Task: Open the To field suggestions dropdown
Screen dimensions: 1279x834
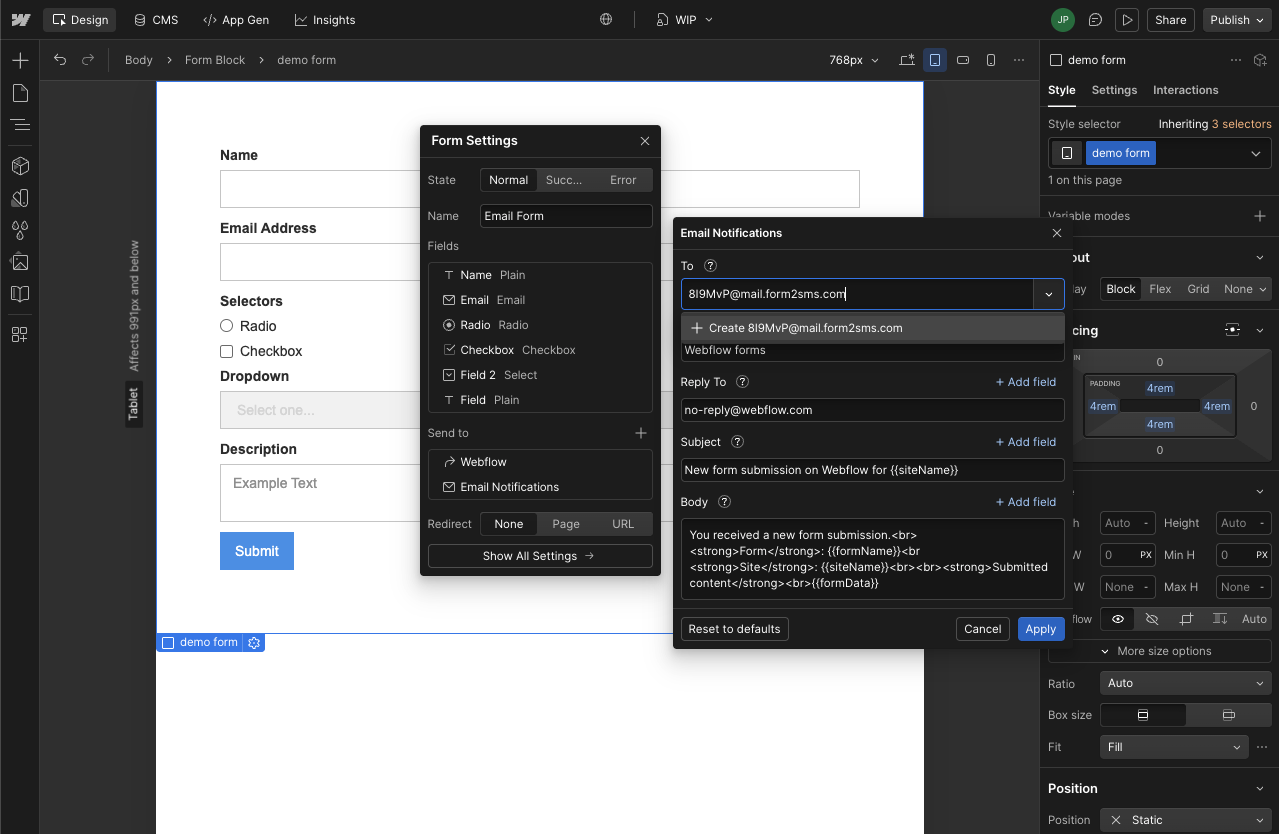Action: pyautogui.click(x=1048, y=294)
